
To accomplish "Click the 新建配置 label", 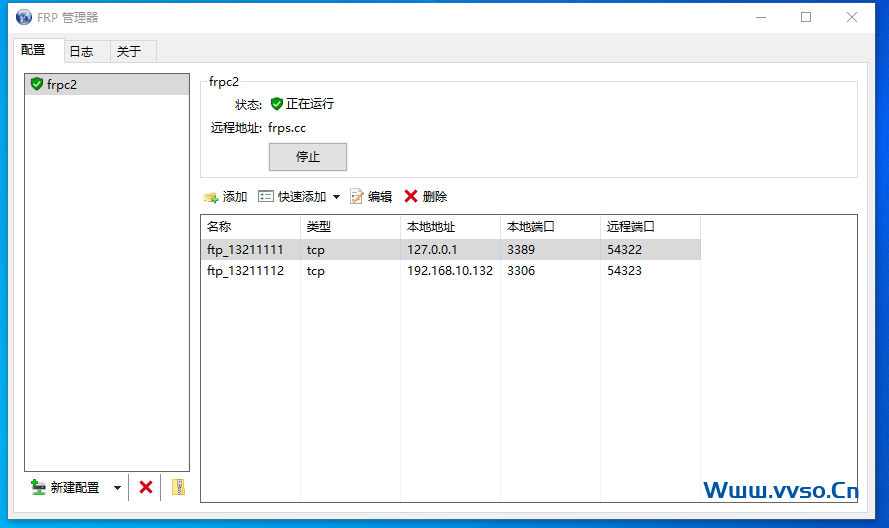I will point(75,488).
